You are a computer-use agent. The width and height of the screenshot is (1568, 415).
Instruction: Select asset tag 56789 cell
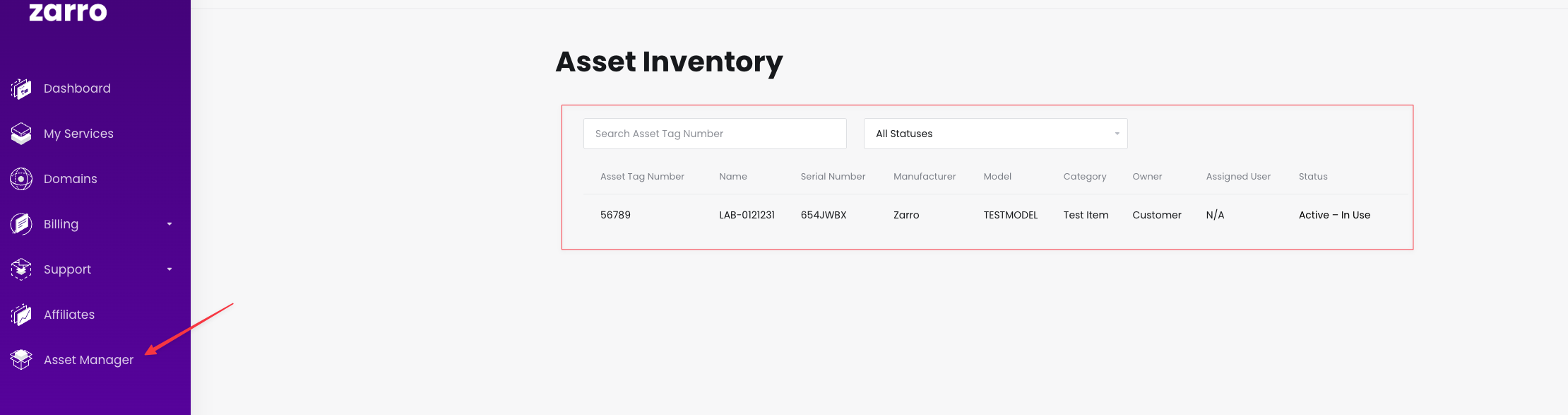(615, 215)
